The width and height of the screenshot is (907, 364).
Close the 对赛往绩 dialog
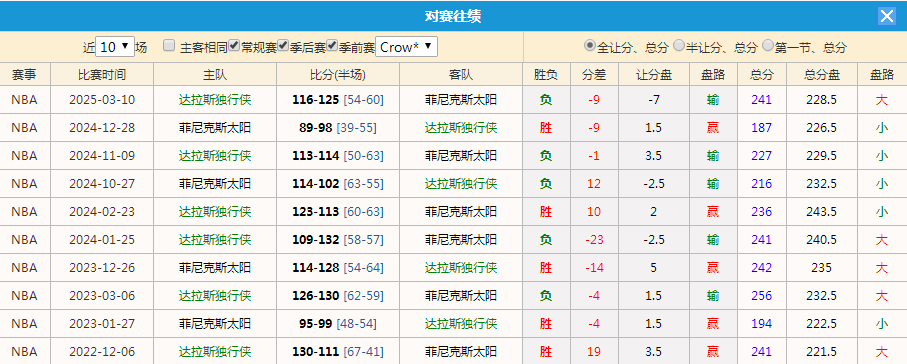click(887, 16)
